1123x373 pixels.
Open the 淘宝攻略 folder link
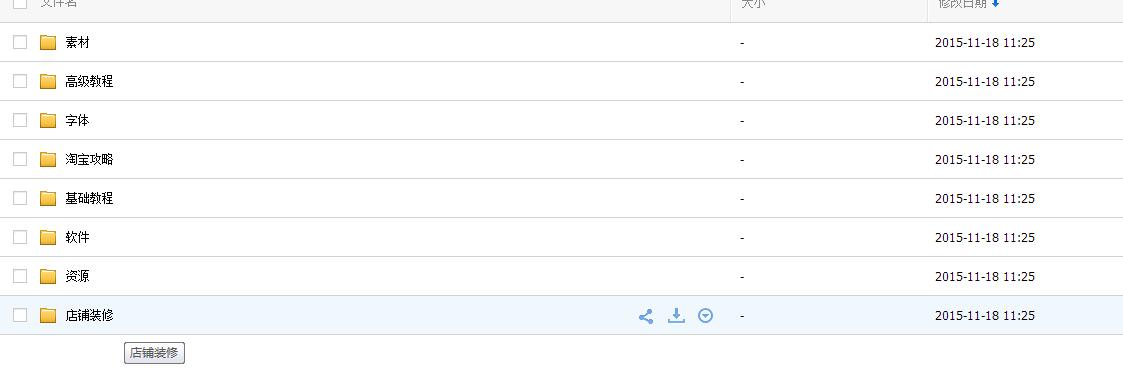[89, 160]
